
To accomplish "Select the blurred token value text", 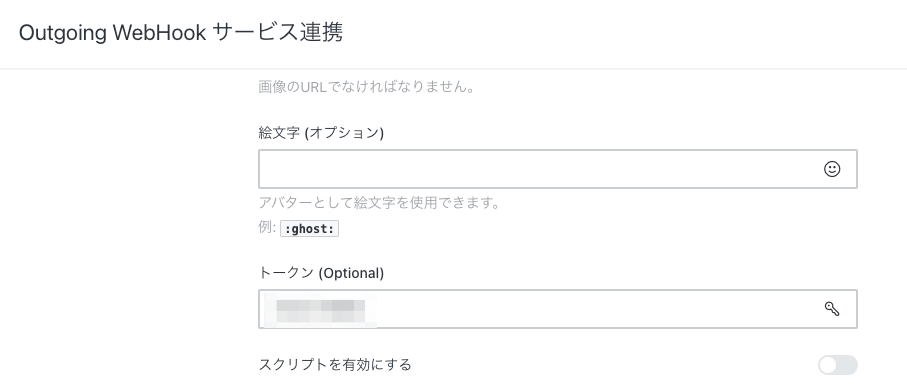I will click(x=320, y=310).
